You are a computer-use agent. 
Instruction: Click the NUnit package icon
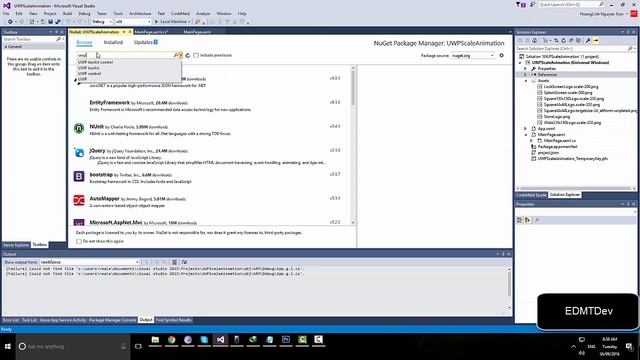pyautogui.click(x=79, y=128)
